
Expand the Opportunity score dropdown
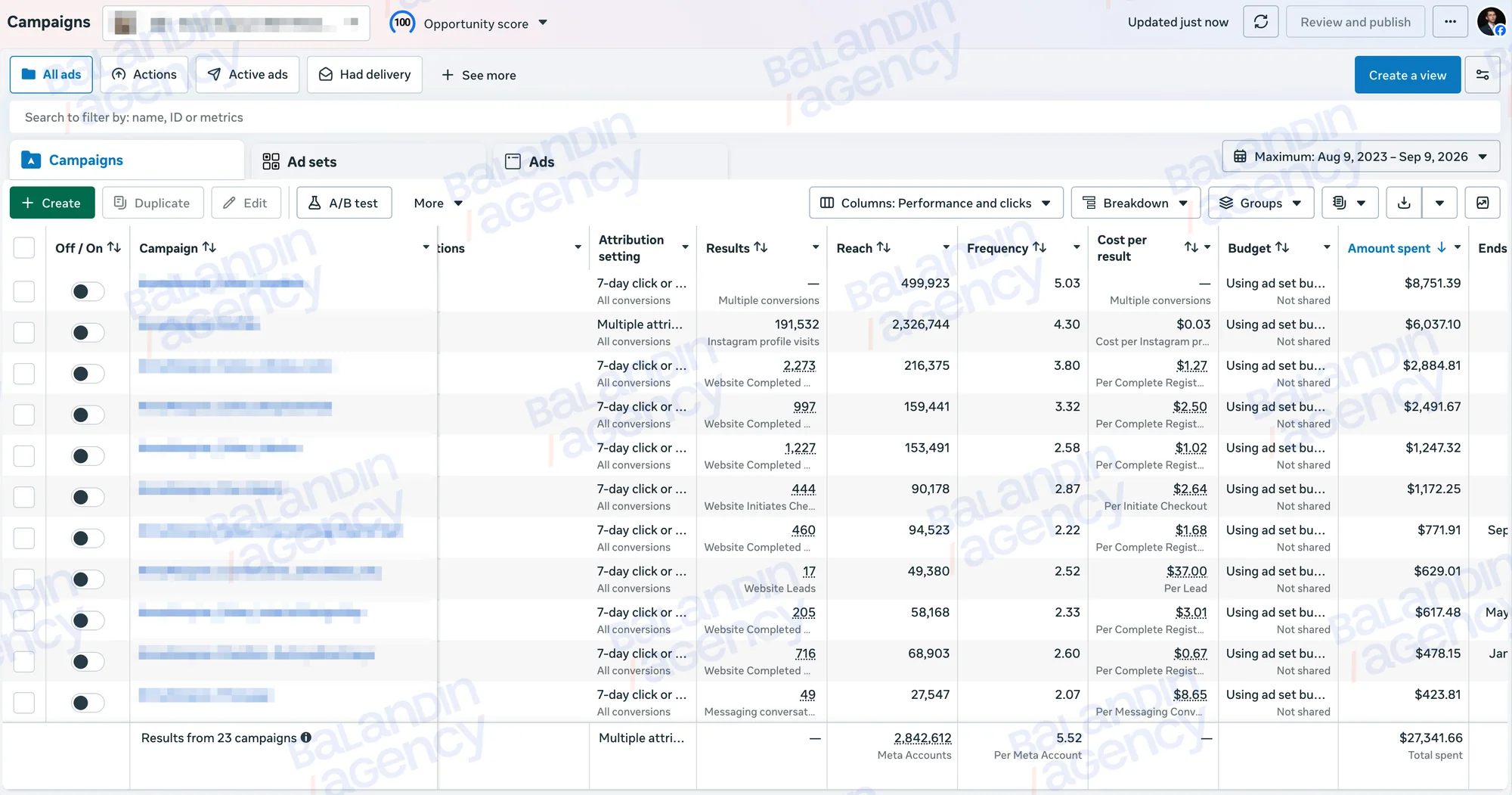(543, 23)
